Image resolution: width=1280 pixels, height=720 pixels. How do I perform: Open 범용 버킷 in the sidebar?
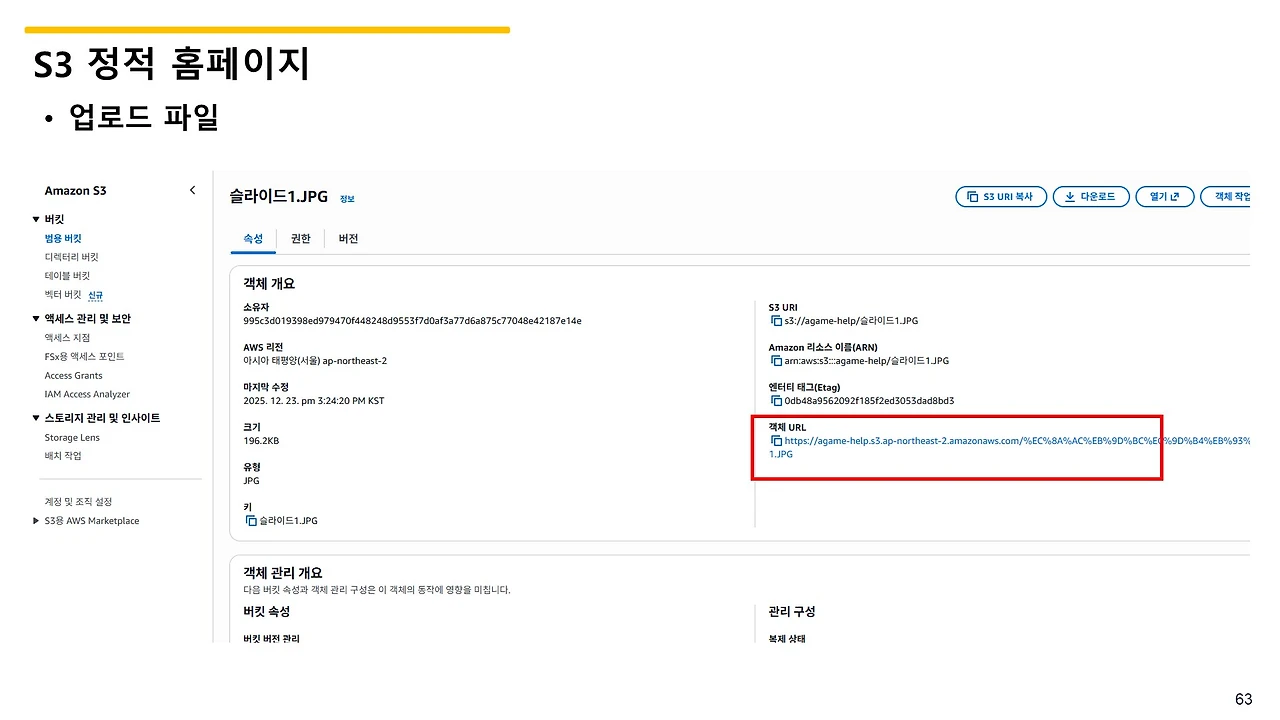pyautogui.click(x=63, y=239)
